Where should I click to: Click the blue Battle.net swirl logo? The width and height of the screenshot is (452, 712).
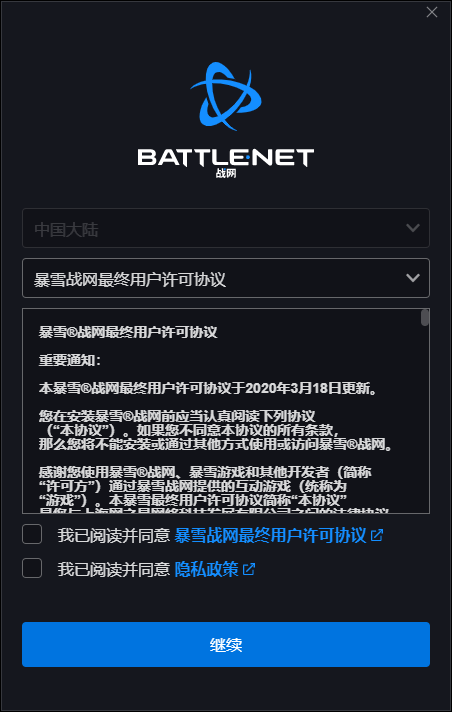point(226,96)
